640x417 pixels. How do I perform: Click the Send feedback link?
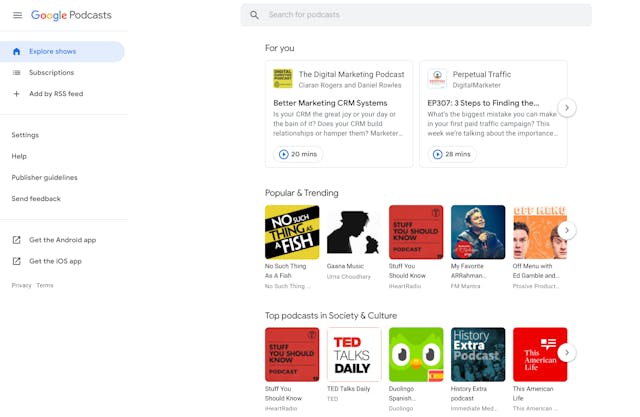[x=36, y=199]
